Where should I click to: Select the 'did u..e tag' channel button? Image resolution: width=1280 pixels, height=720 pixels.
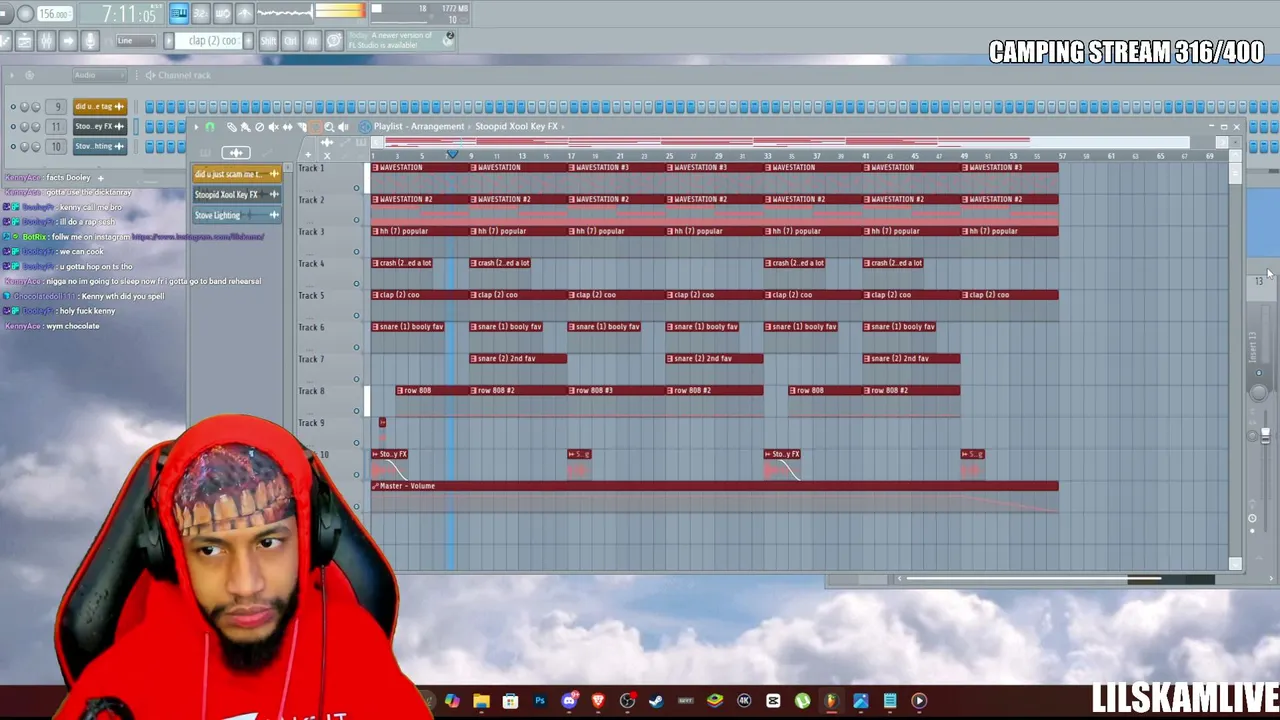(x=99, y=106)
